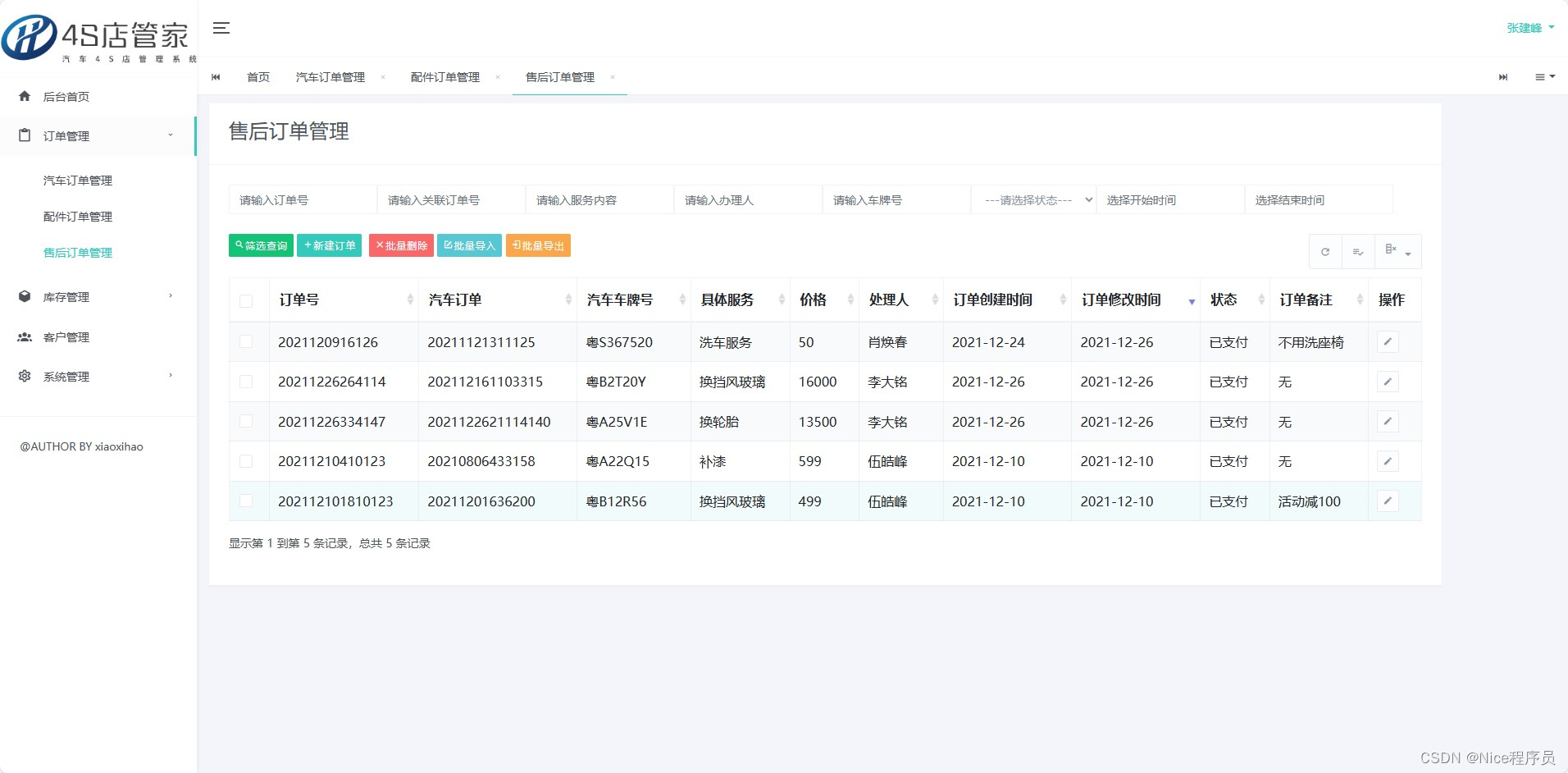Open the 选择开始时间 date field

[1170, 199]
